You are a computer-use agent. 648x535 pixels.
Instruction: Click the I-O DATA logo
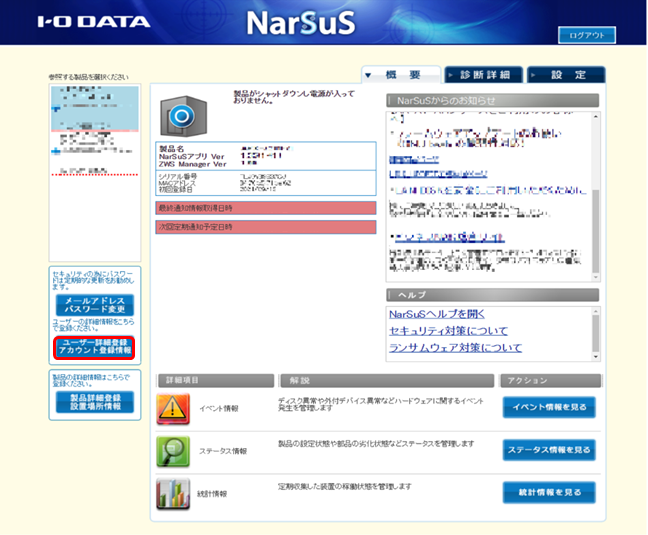point(94,22)
